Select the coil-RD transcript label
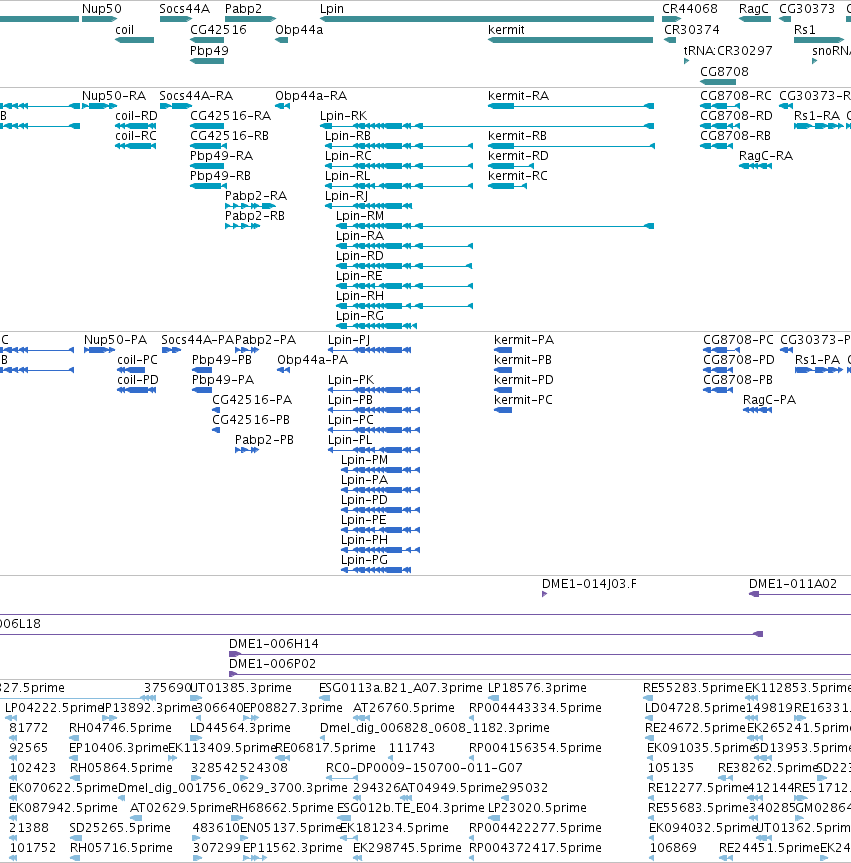The width and height of the screenshot is (851, 863). [137, 116]
